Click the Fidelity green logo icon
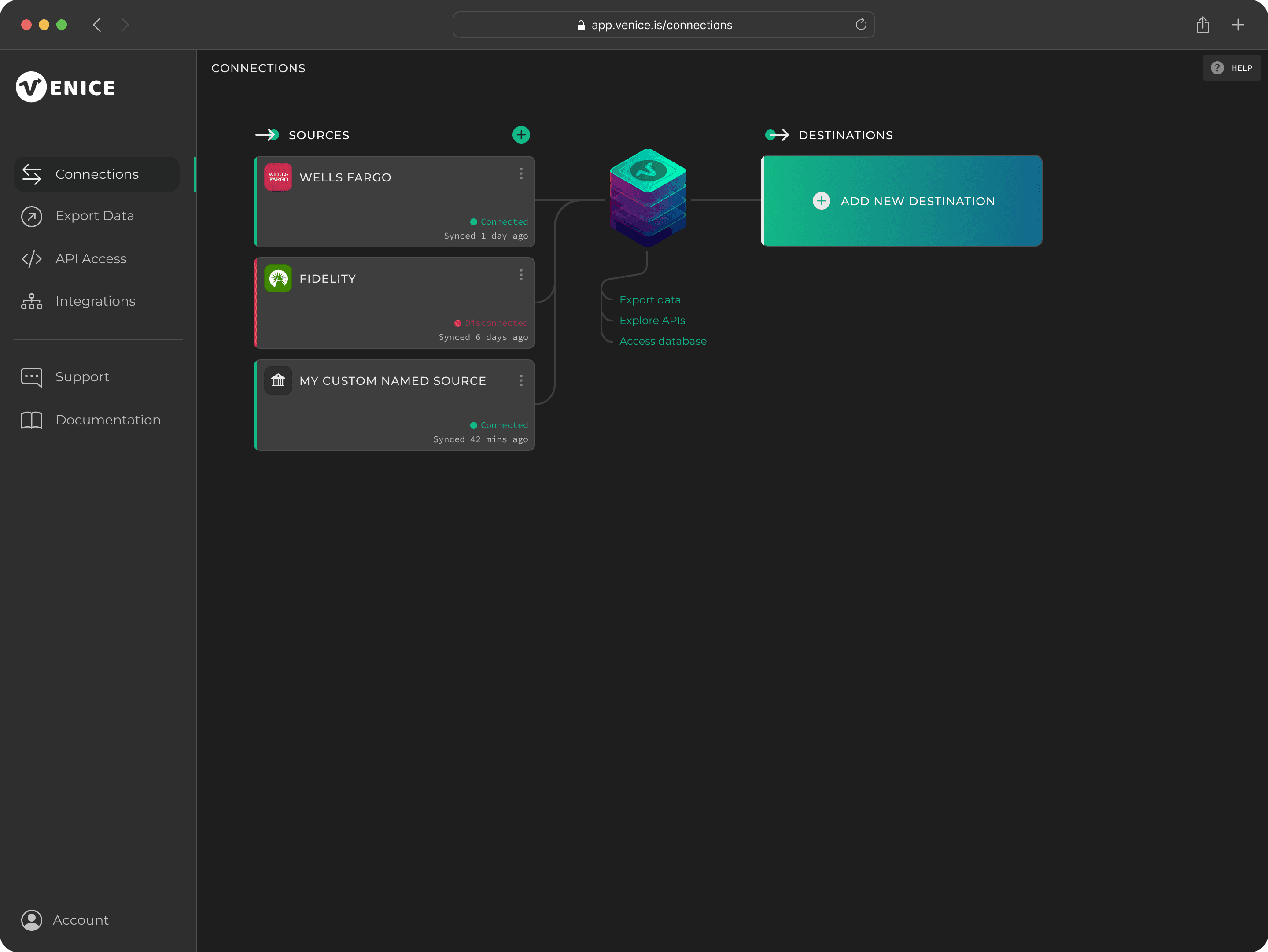 pos(278,279)
